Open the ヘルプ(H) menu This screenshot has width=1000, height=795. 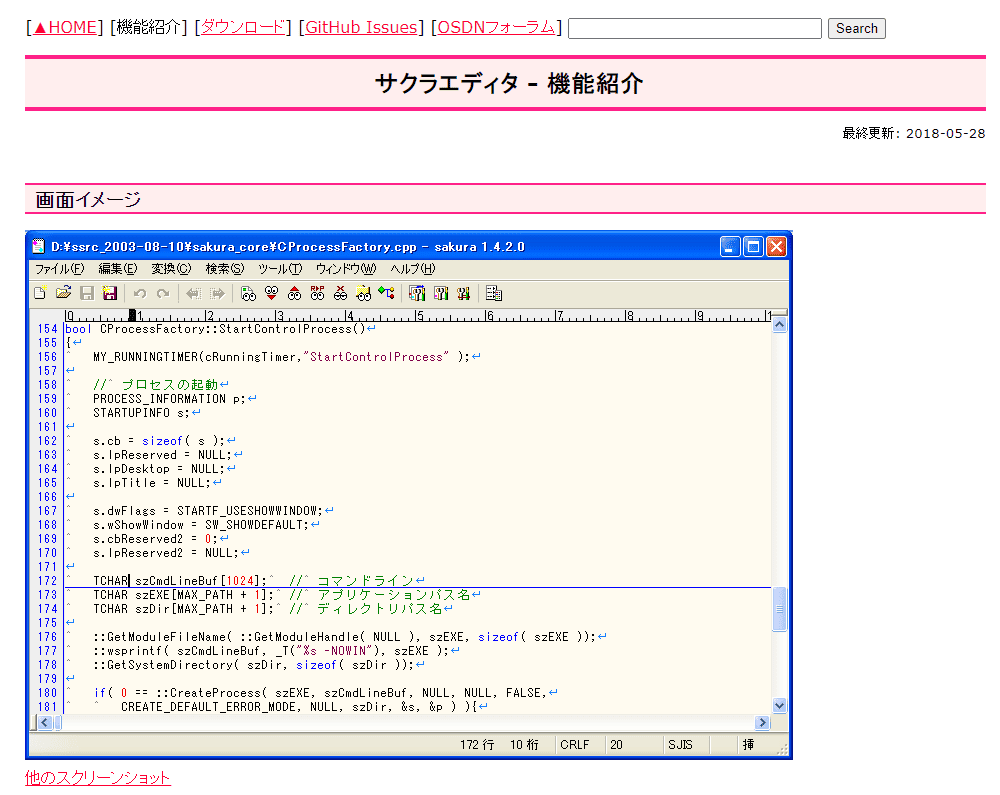pyautogui.click(x=413, y=269)
